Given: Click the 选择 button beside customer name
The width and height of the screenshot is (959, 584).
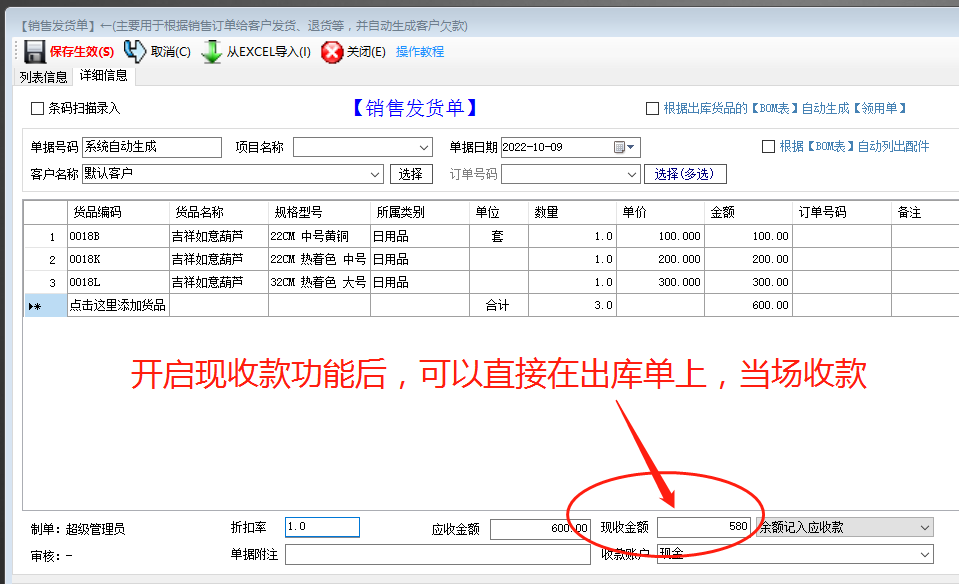Looking at the screenshot, I should click(x=413, y=173).
